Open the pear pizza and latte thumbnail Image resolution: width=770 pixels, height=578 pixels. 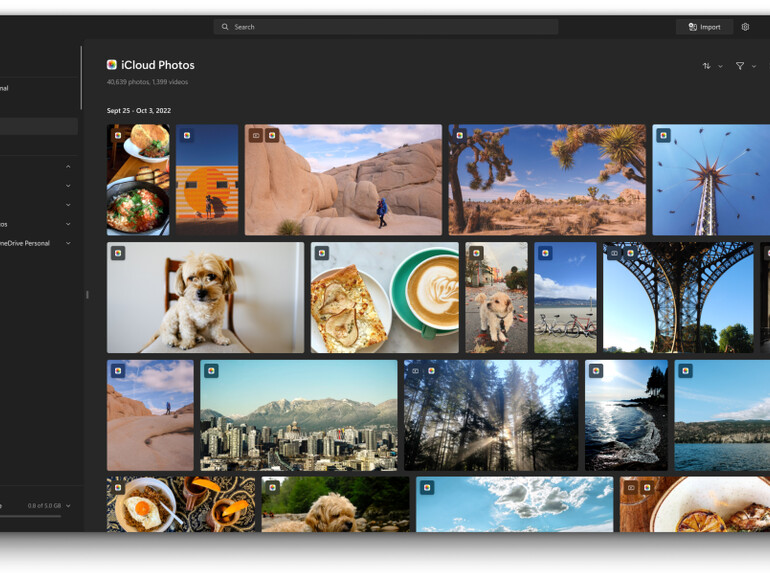385,298
